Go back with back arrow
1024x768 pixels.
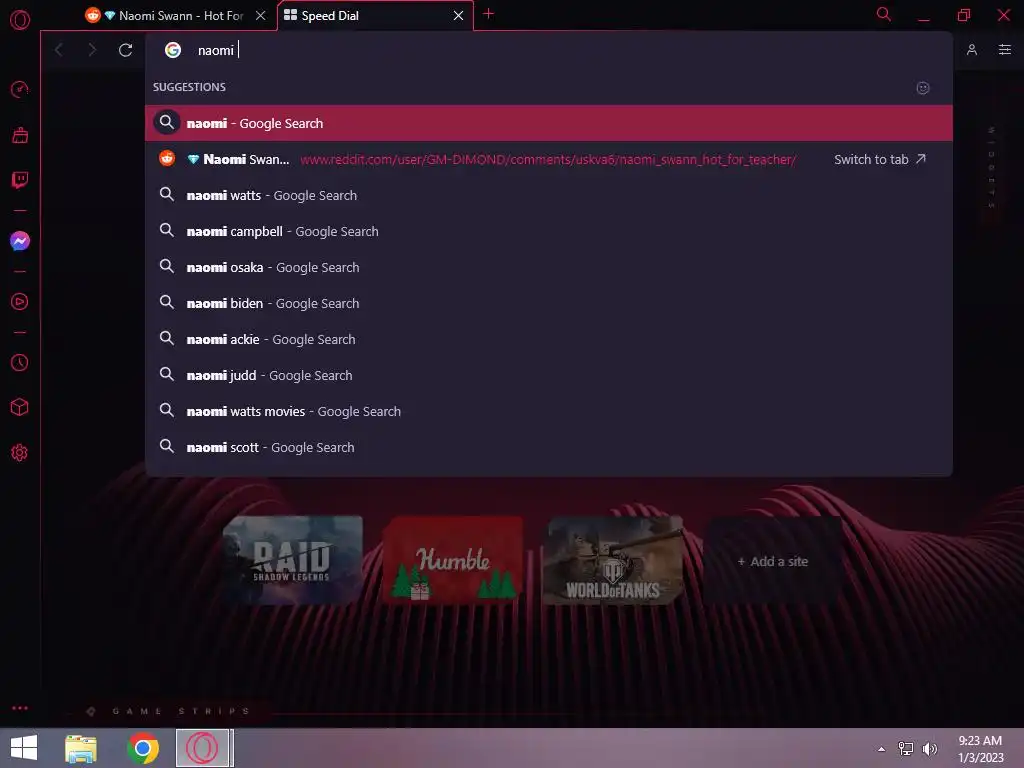pos(59,50)
